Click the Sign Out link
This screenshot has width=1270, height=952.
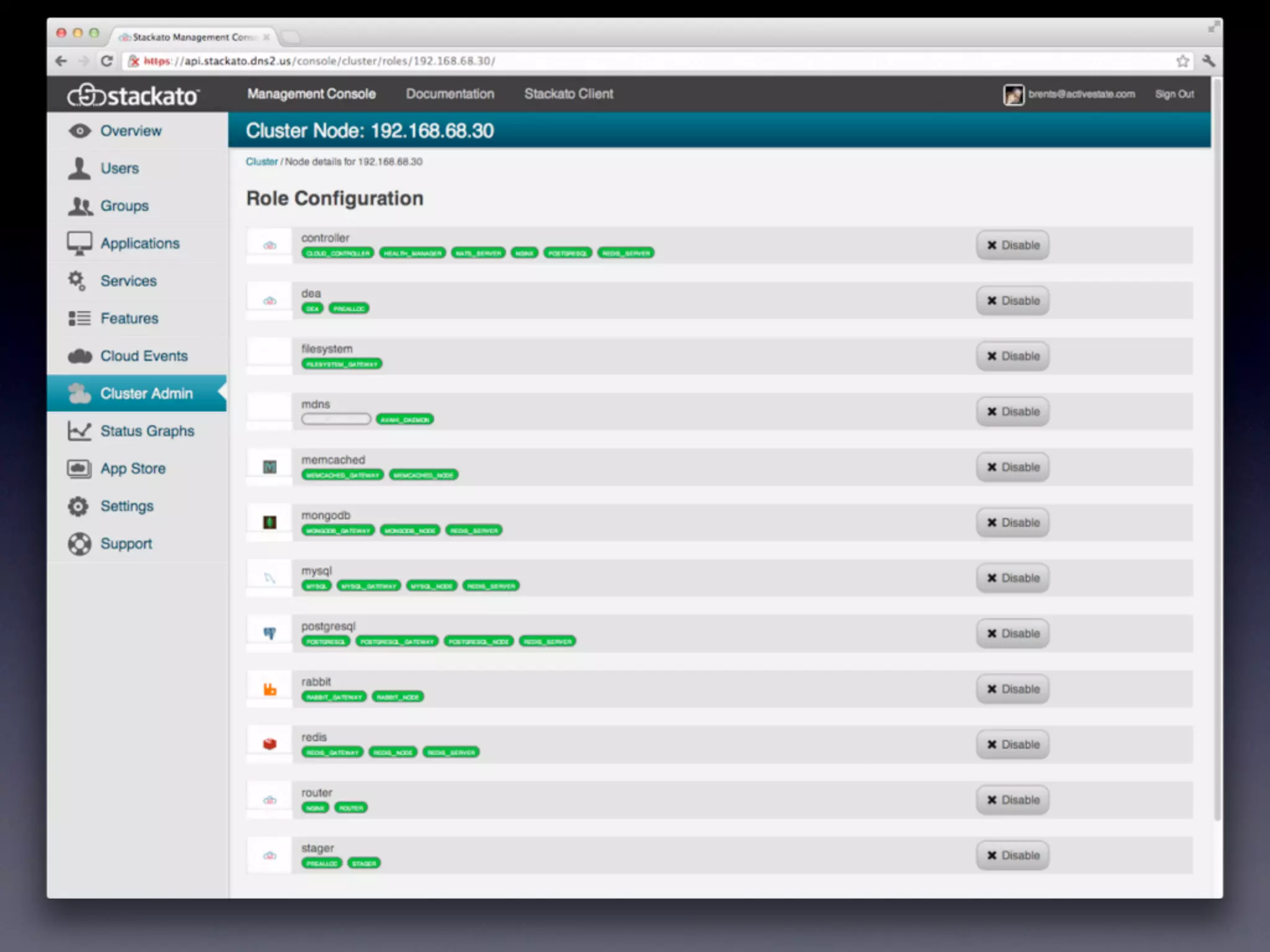(1174, 94)
